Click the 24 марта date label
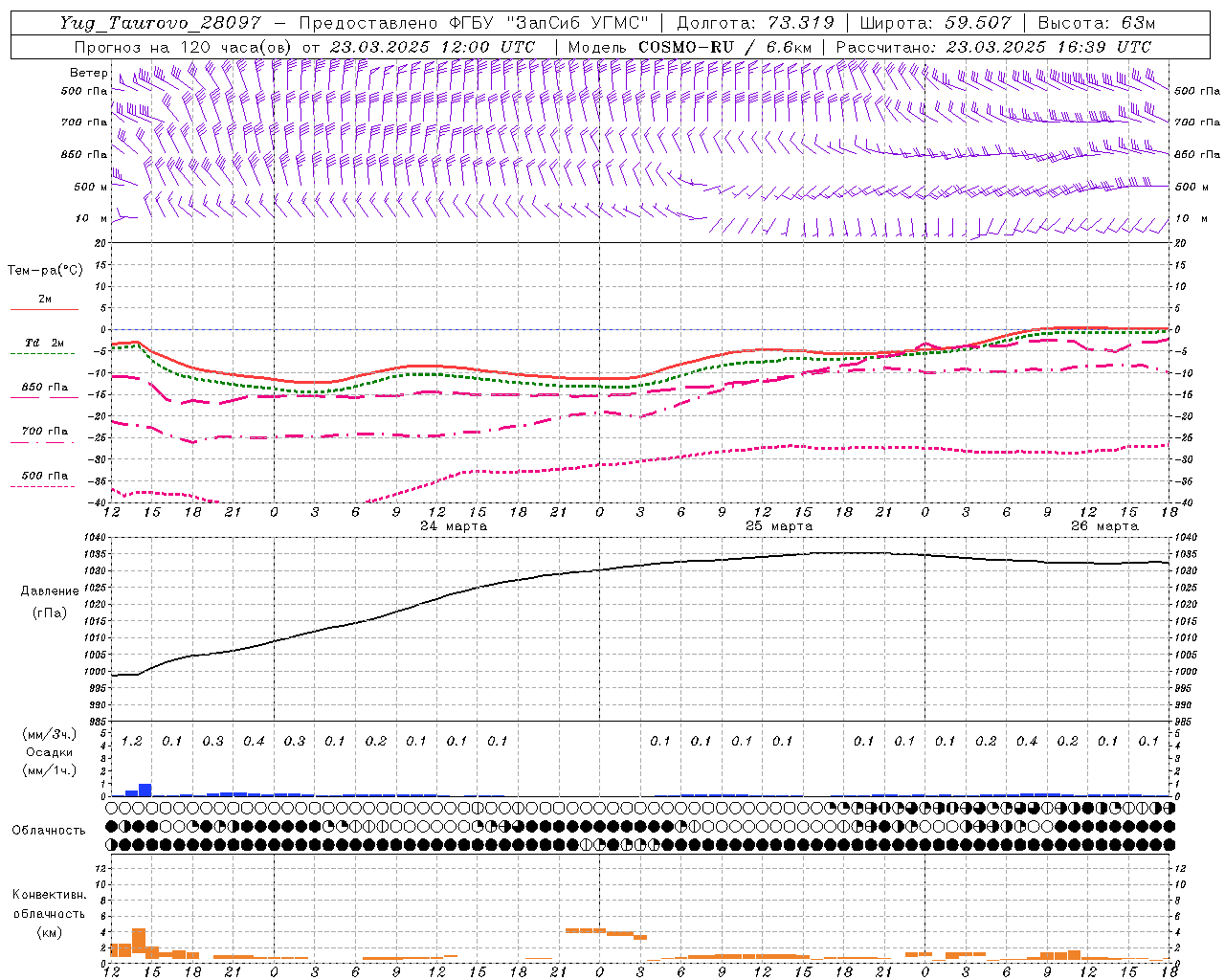The height and width of the screenshot is (980, 1225). pos(454,526)
